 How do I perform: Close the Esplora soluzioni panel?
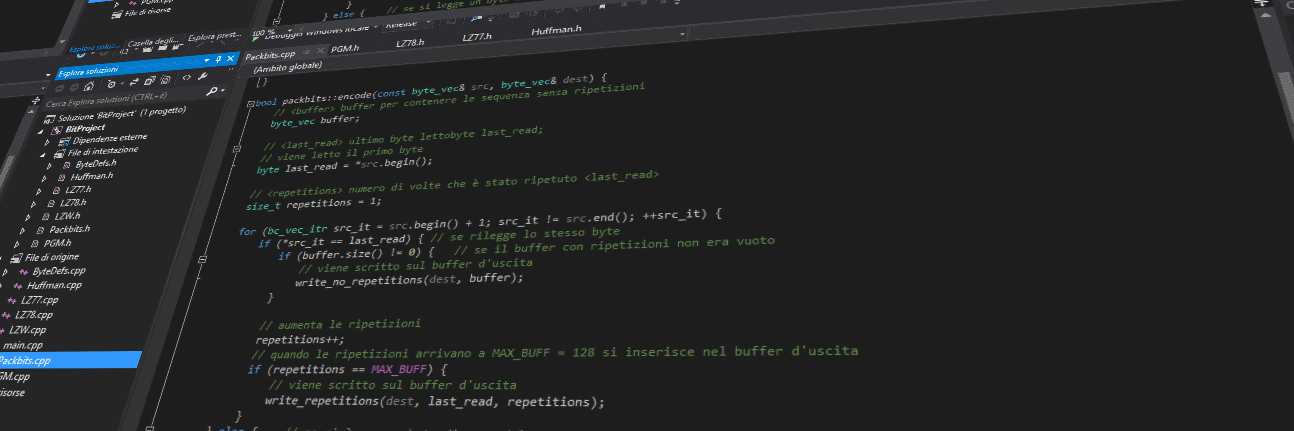click(230, 58)
